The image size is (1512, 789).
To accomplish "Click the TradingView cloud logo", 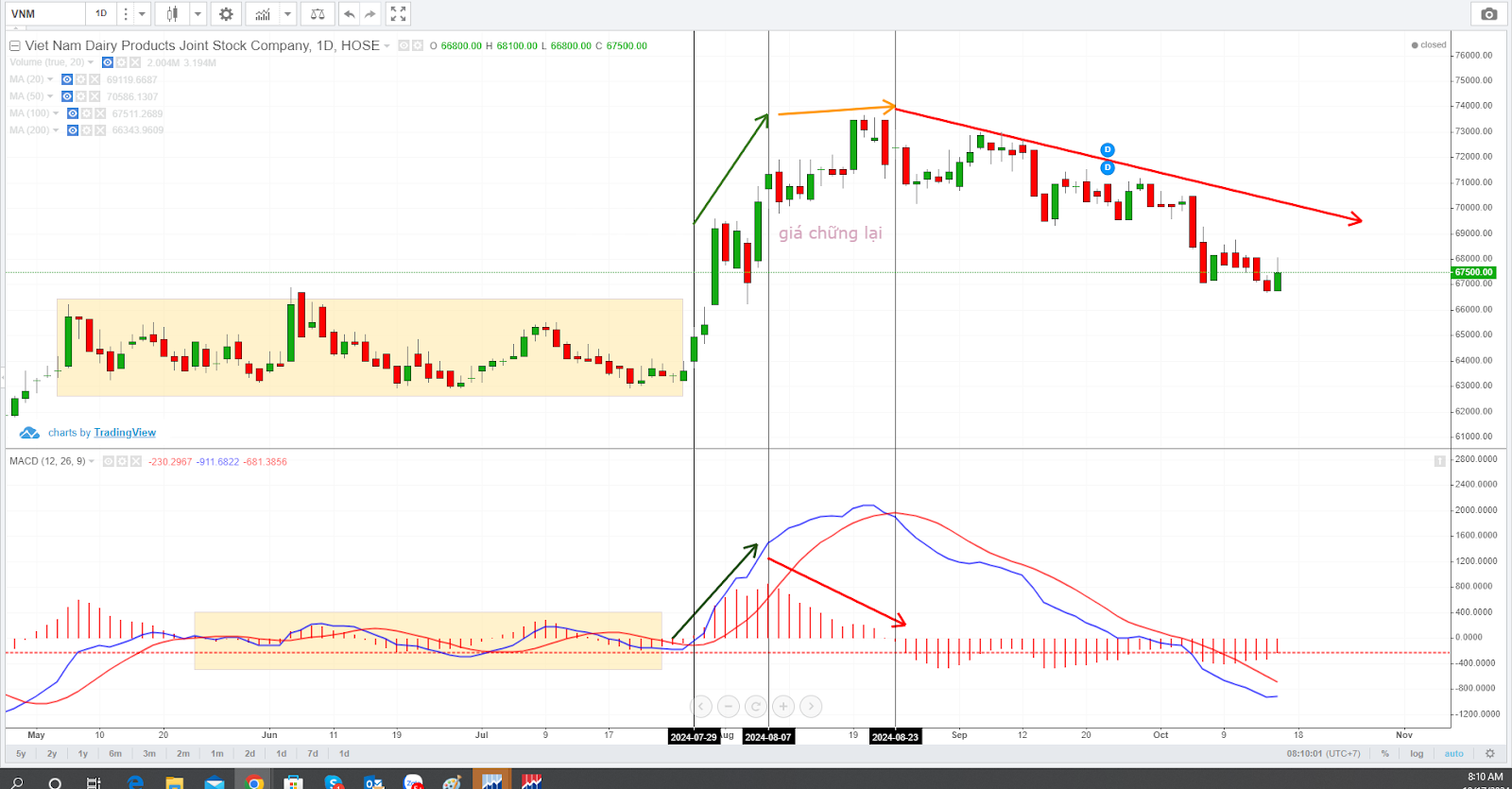I will coord(29,433).
